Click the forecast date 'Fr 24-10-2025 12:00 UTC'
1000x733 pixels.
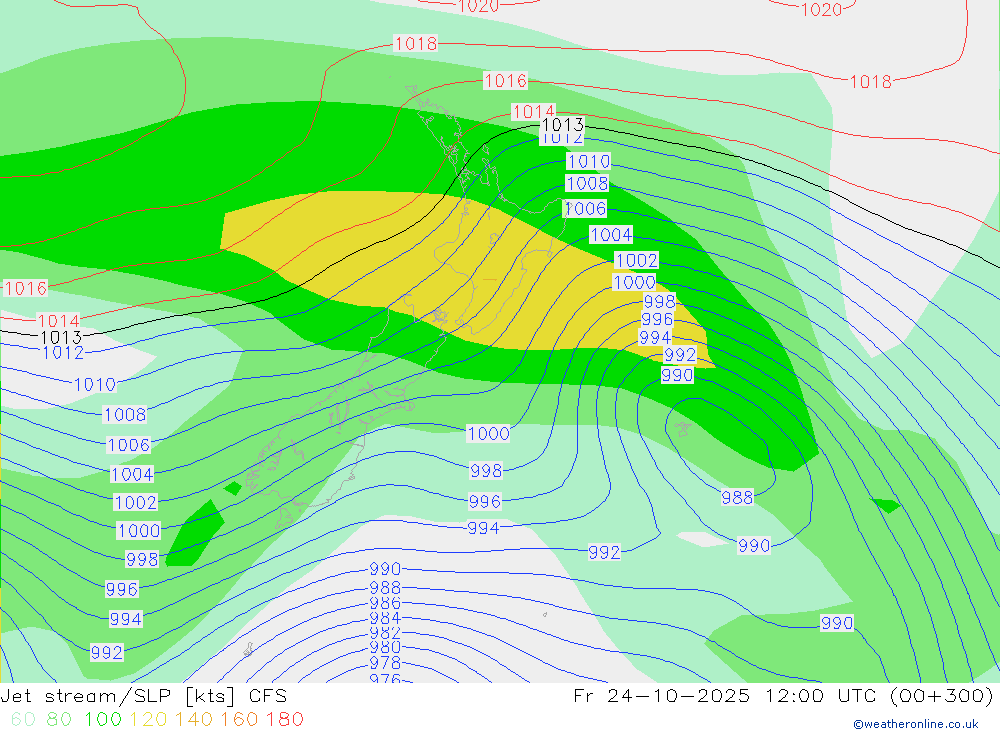pyautogui.click(x=727, y=695)
